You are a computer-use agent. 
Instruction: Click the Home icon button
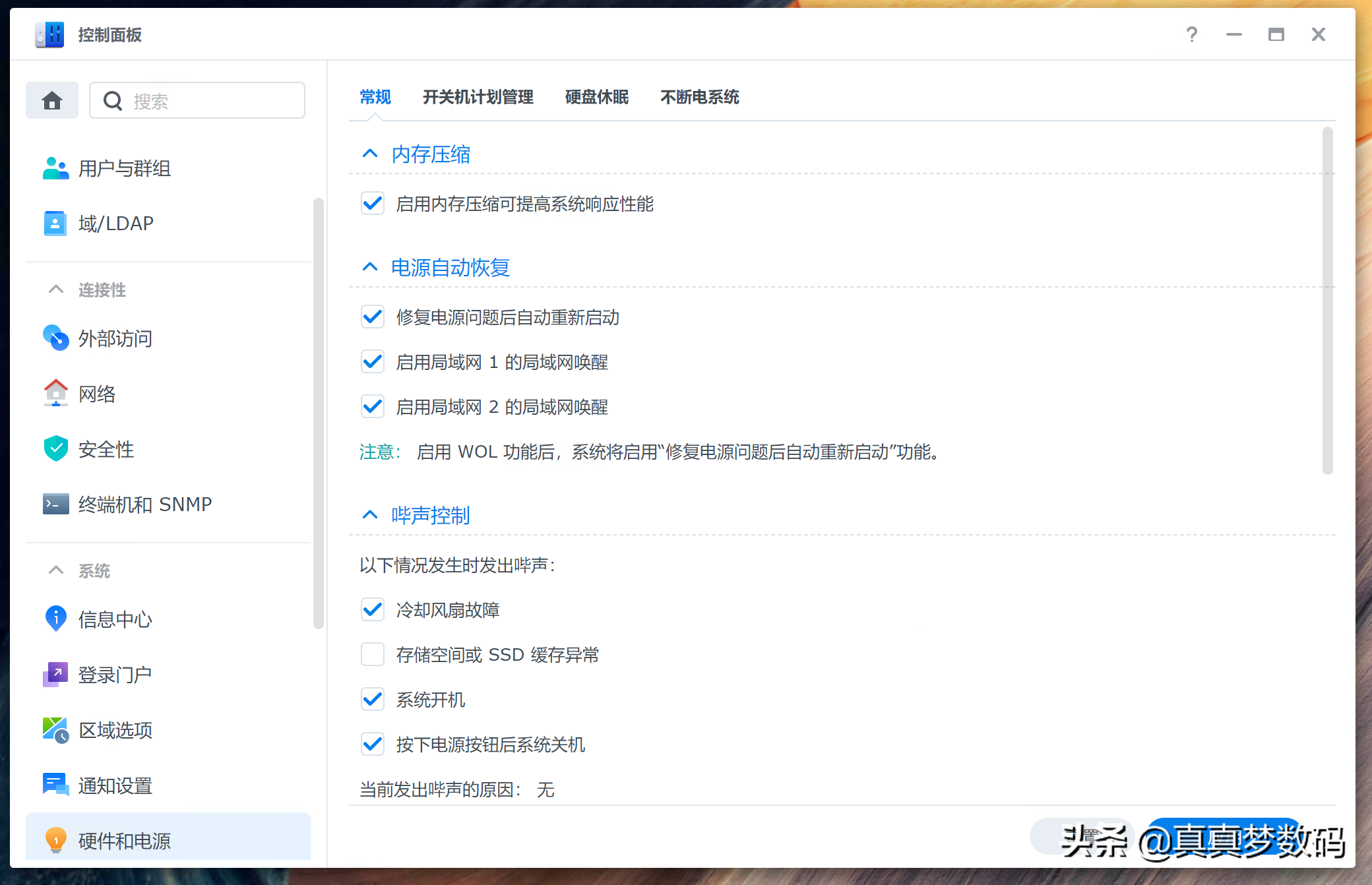click(x=51, y=101)
